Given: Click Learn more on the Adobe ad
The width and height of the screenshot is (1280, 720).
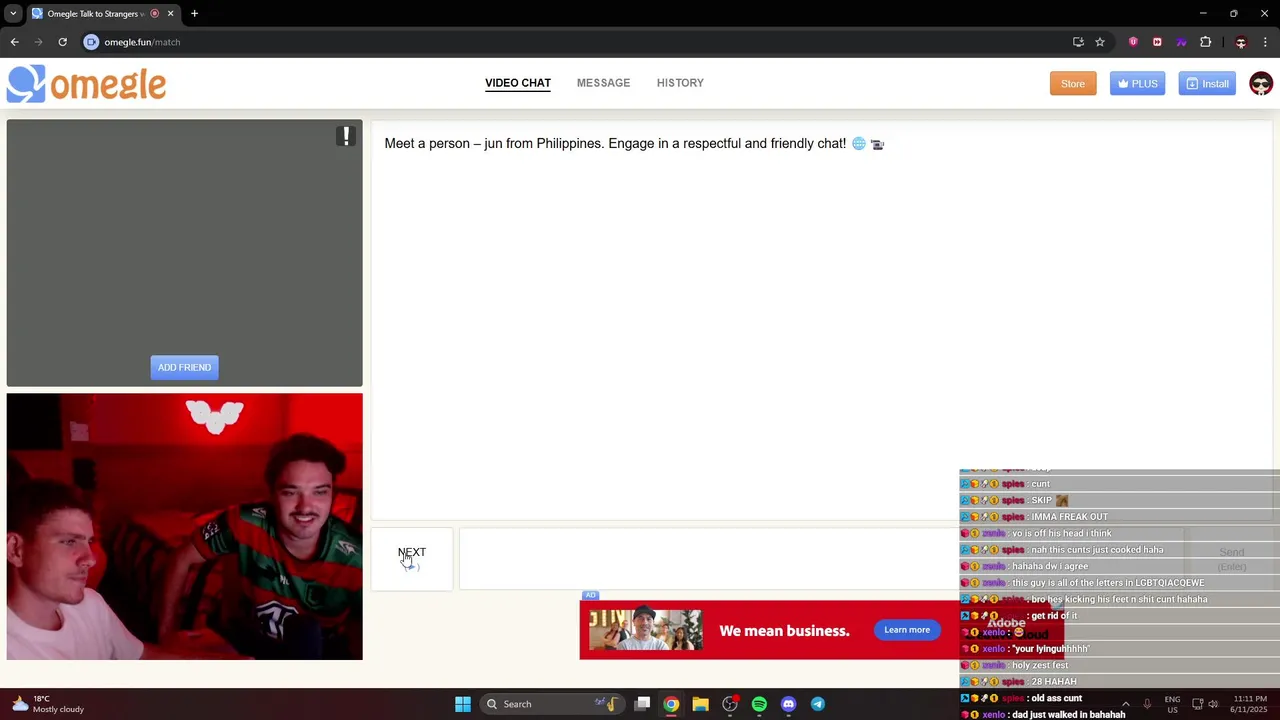Looking at the screenshot, I should (907, 630).
